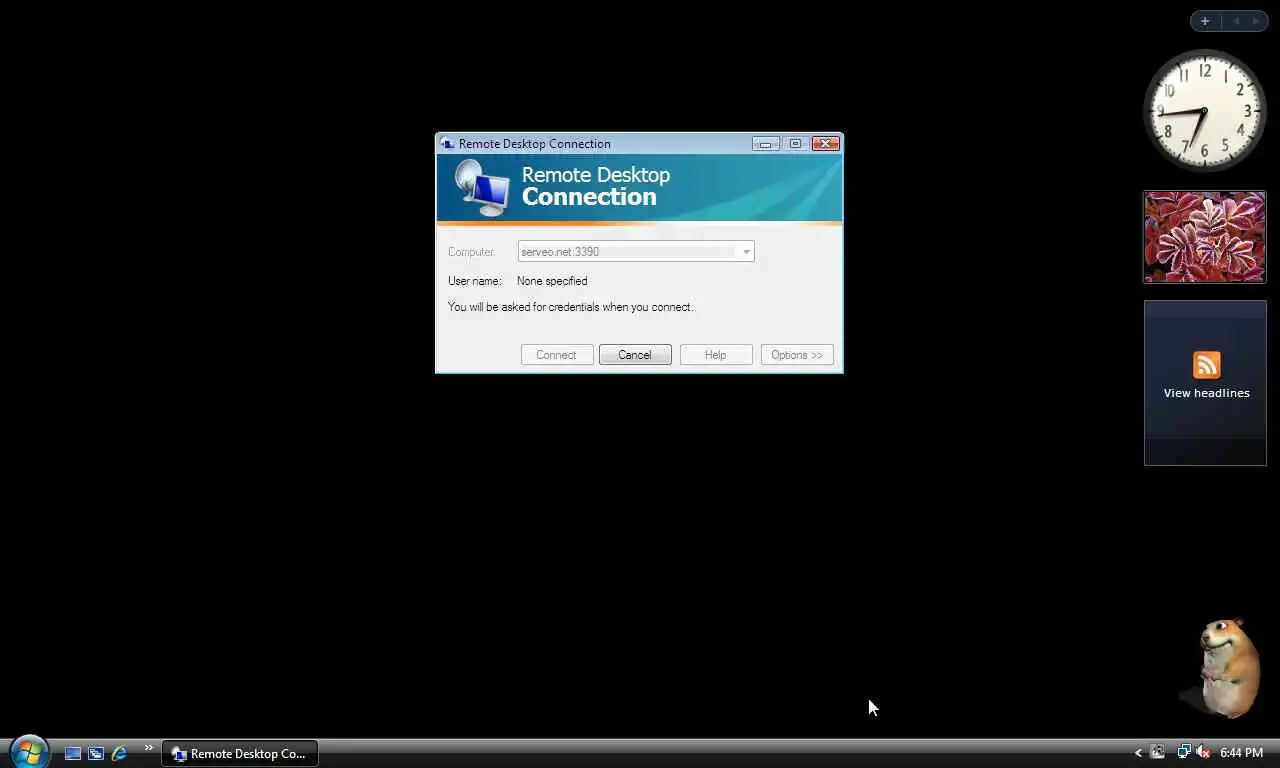Open the Windows Start orb
1280x768 pixels.
coord(29,751)
